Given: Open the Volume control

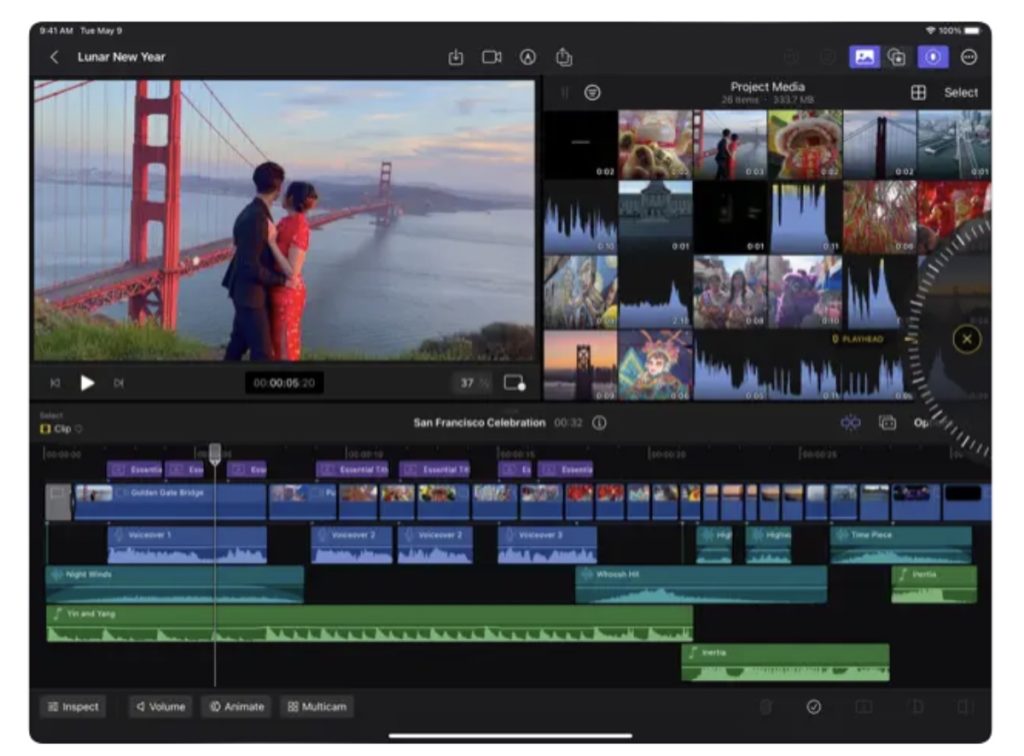Looking at the screenshot, I should coord(161,707).
